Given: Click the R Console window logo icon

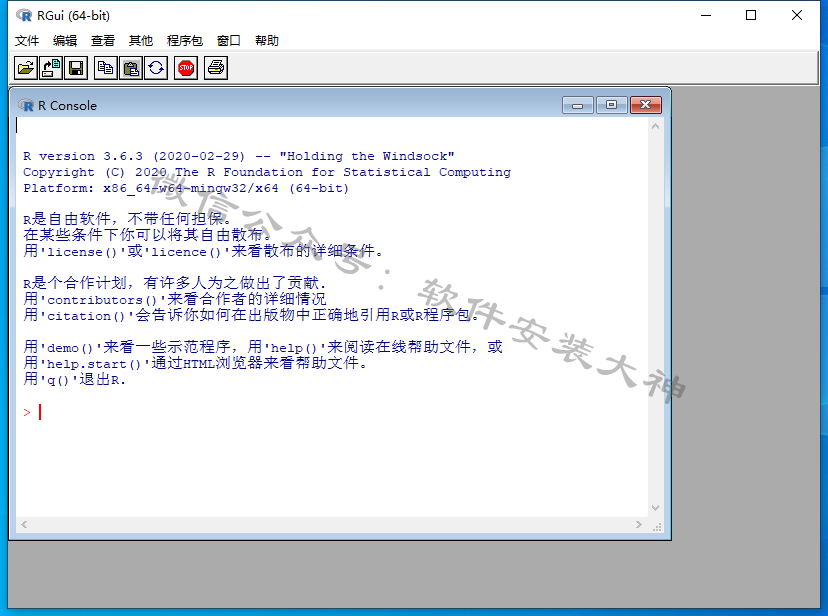Looking at the screenshot, I should (x=26, y=106).
